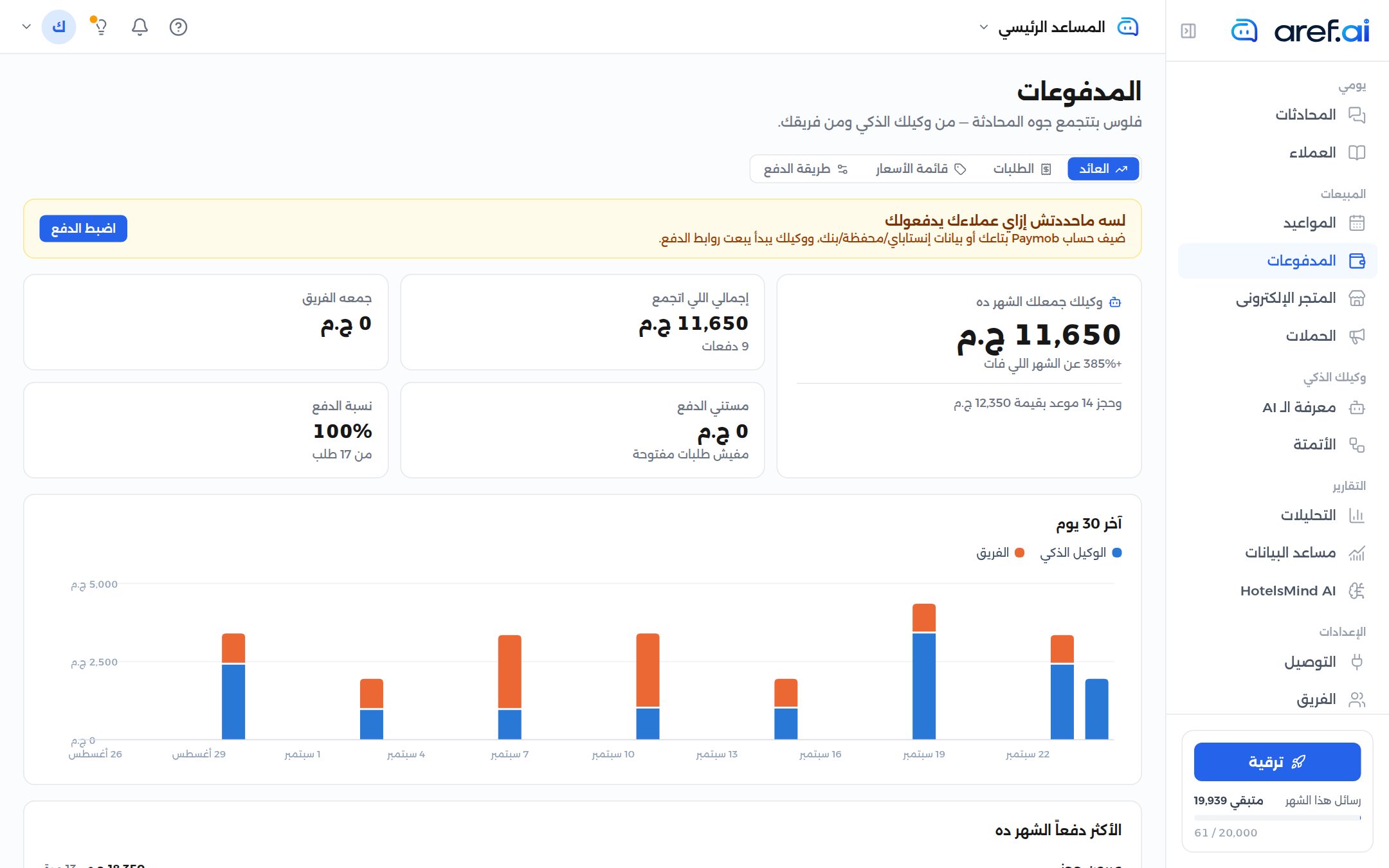Open الأتمتة in sidebar
This screenshot has width=1389, height=868.
(x=1278, y=445)
